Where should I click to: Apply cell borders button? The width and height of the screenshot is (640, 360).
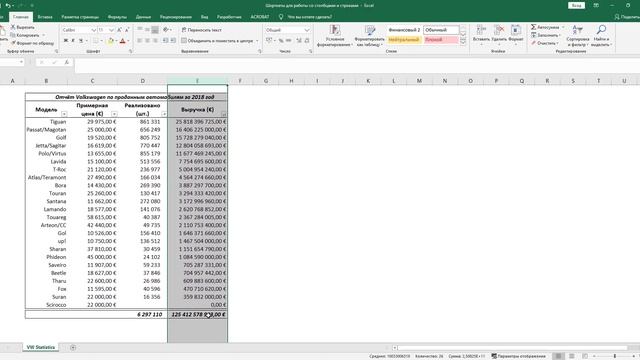point(96,40)
